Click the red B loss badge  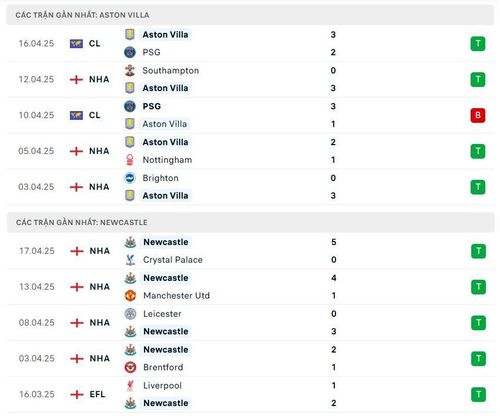[x=478, y=115]
